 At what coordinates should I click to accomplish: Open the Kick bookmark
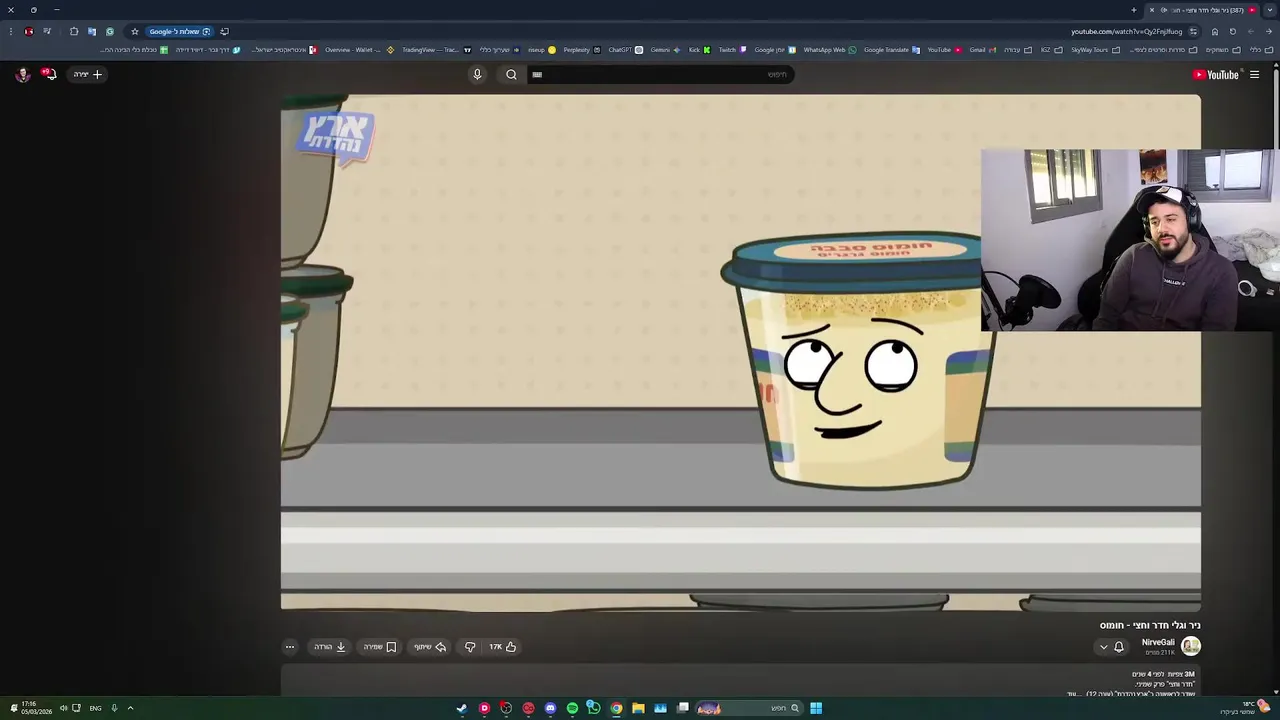click(699, 50)
